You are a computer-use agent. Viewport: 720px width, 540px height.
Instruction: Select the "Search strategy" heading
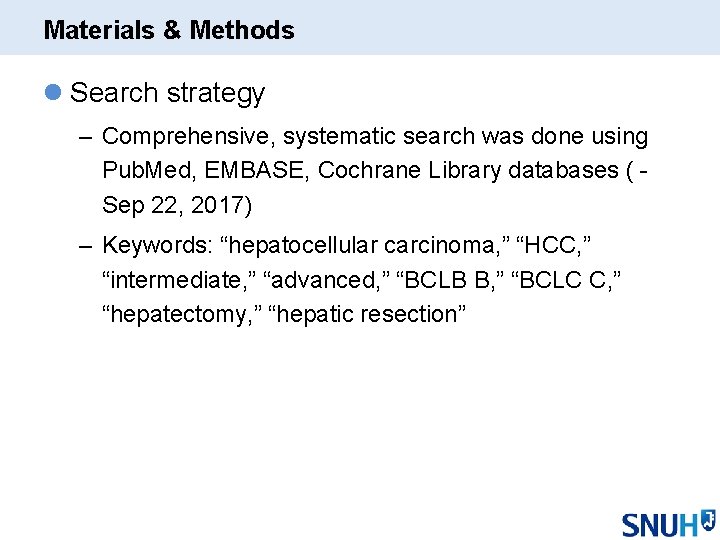167,93
